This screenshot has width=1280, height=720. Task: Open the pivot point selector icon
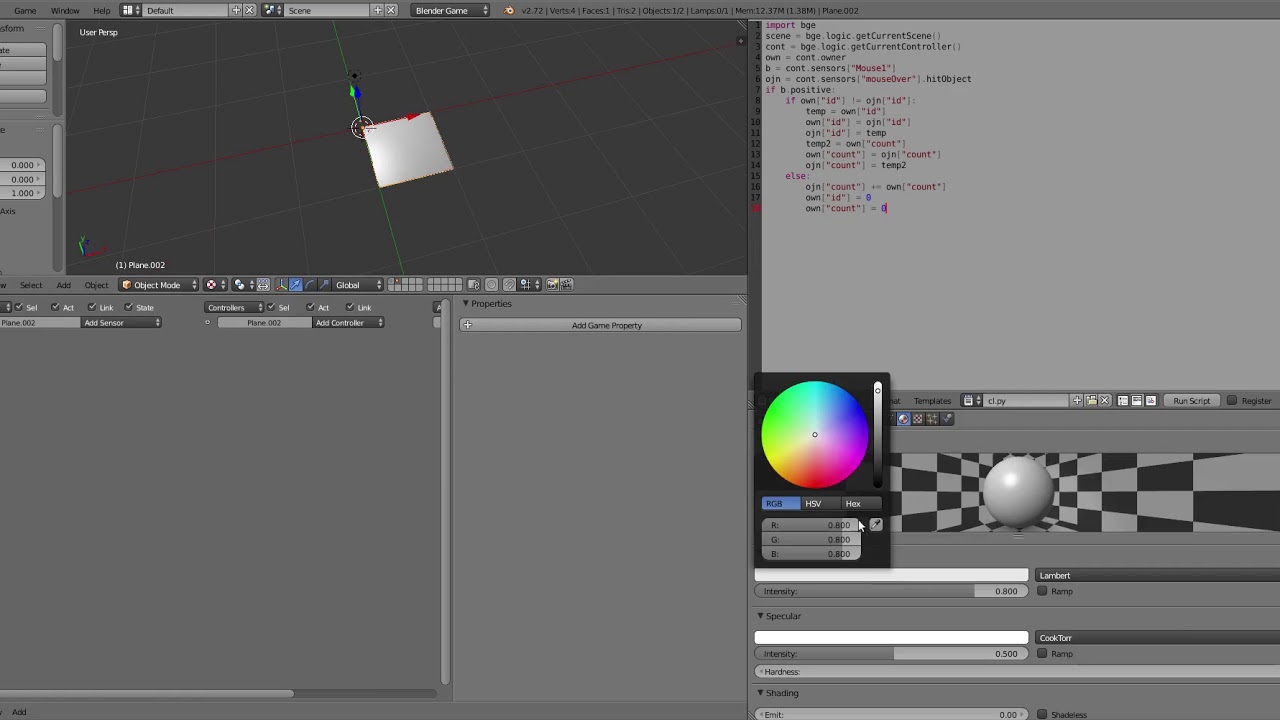[x=243, y=285]
